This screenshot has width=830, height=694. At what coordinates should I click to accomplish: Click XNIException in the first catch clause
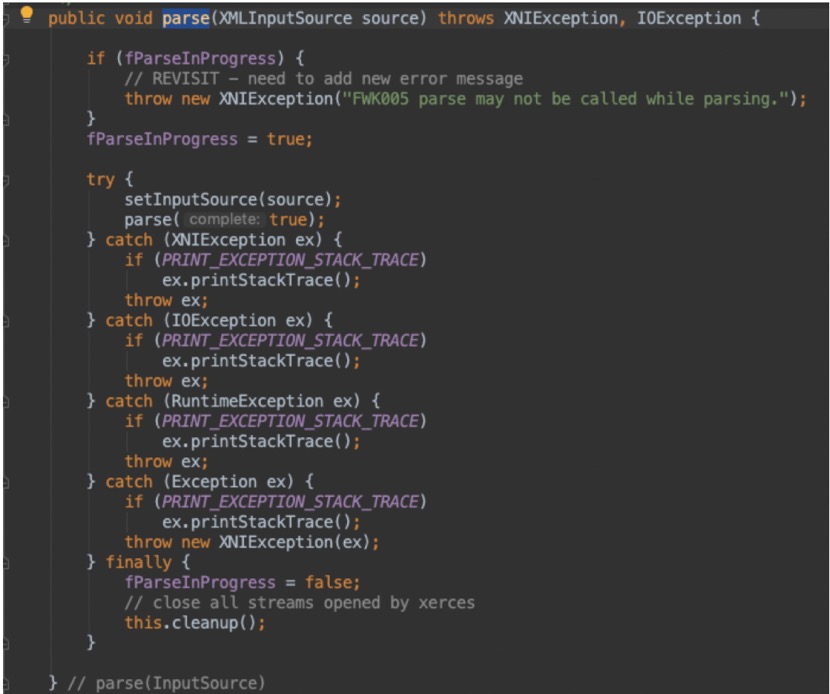click(x=228, y=240)
